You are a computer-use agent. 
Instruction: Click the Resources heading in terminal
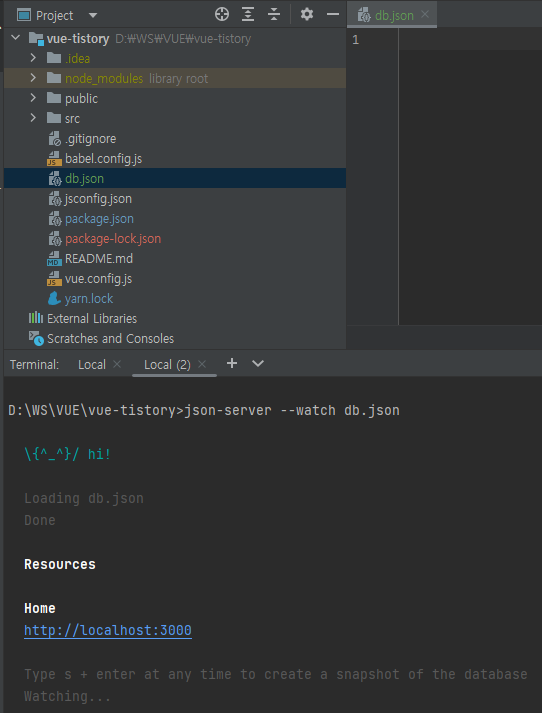click(x=60, y=564)
